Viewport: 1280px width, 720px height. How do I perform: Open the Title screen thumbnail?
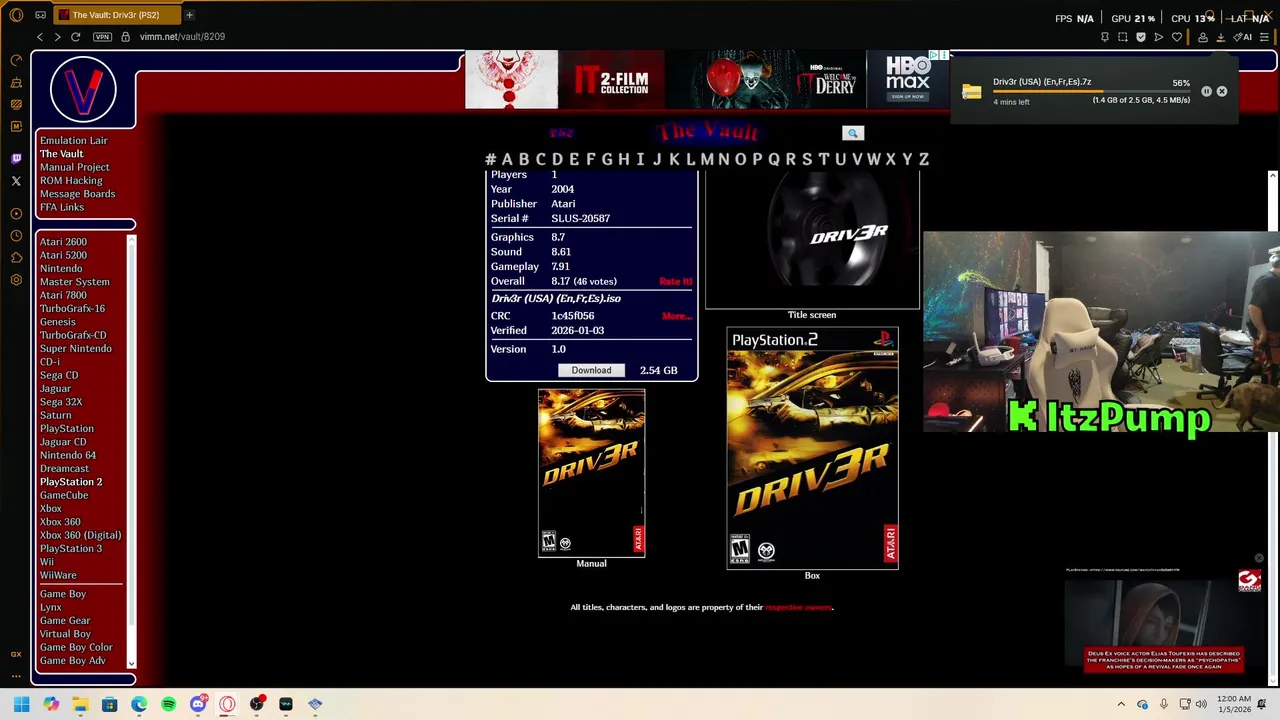812,240
